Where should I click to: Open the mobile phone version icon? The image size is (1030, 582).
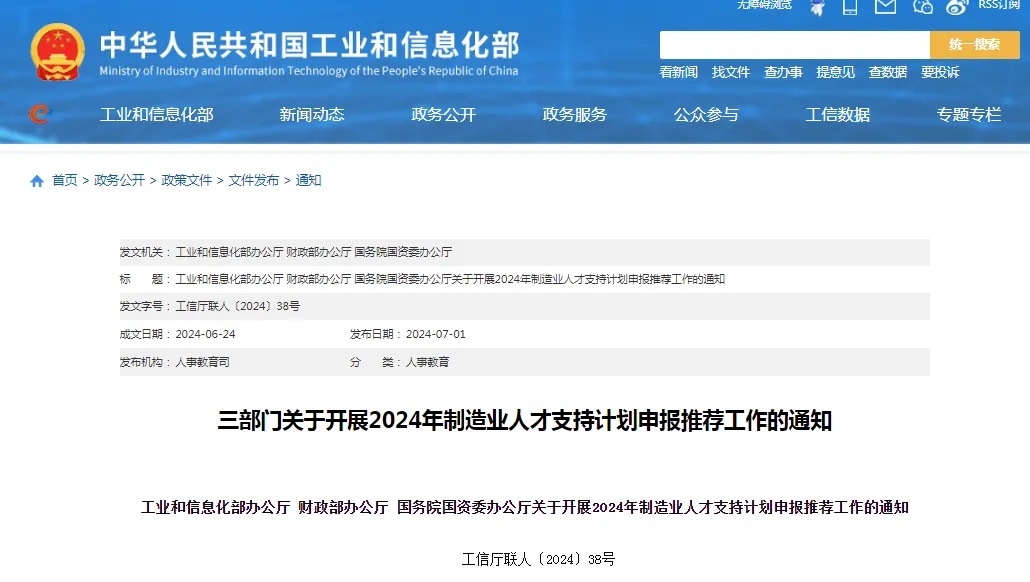point(850,7)
